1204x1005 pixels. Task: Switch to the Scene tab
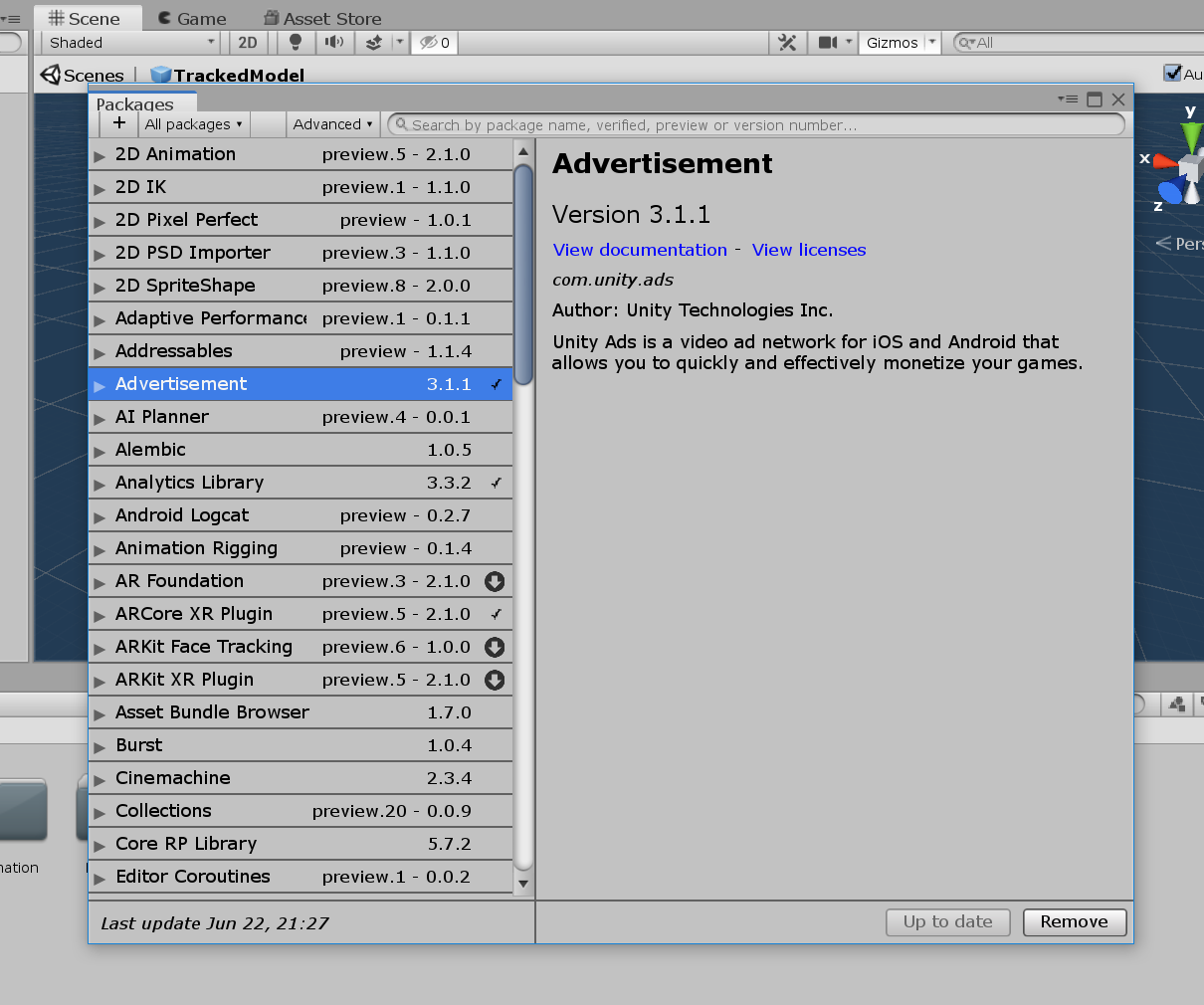tap(86, 18)
